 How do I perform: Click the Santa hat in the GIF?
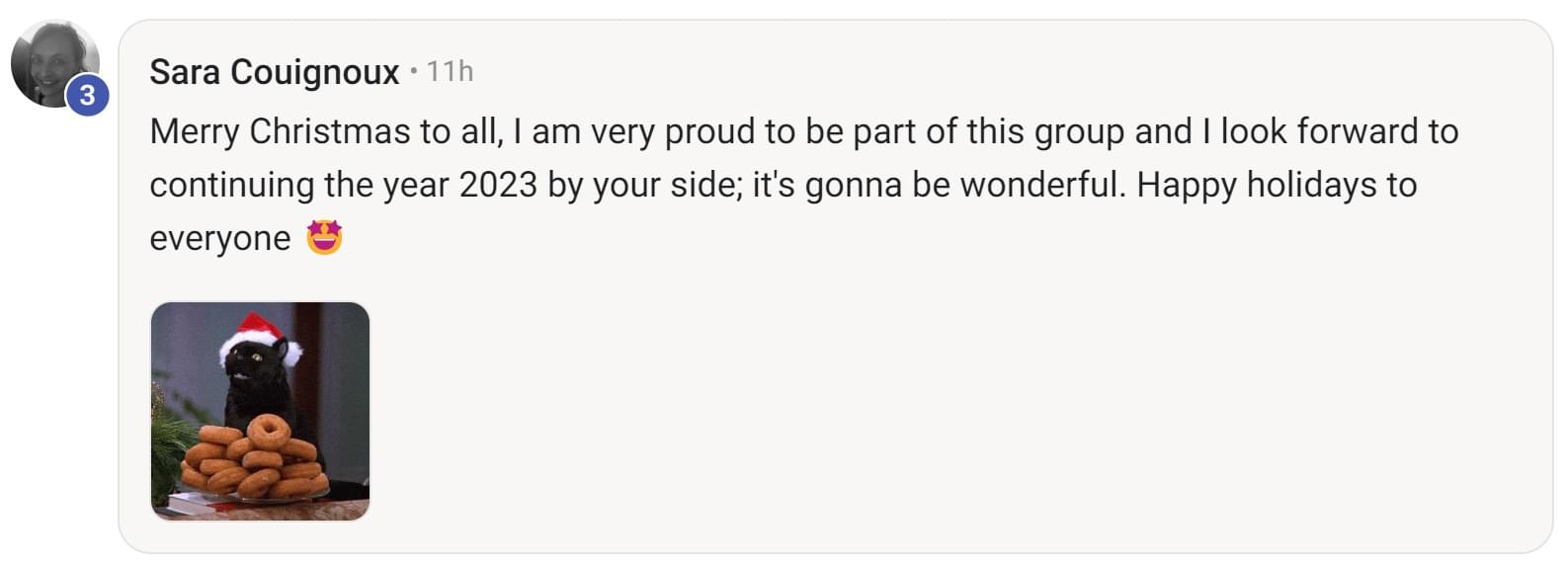[x=256, y=337]
